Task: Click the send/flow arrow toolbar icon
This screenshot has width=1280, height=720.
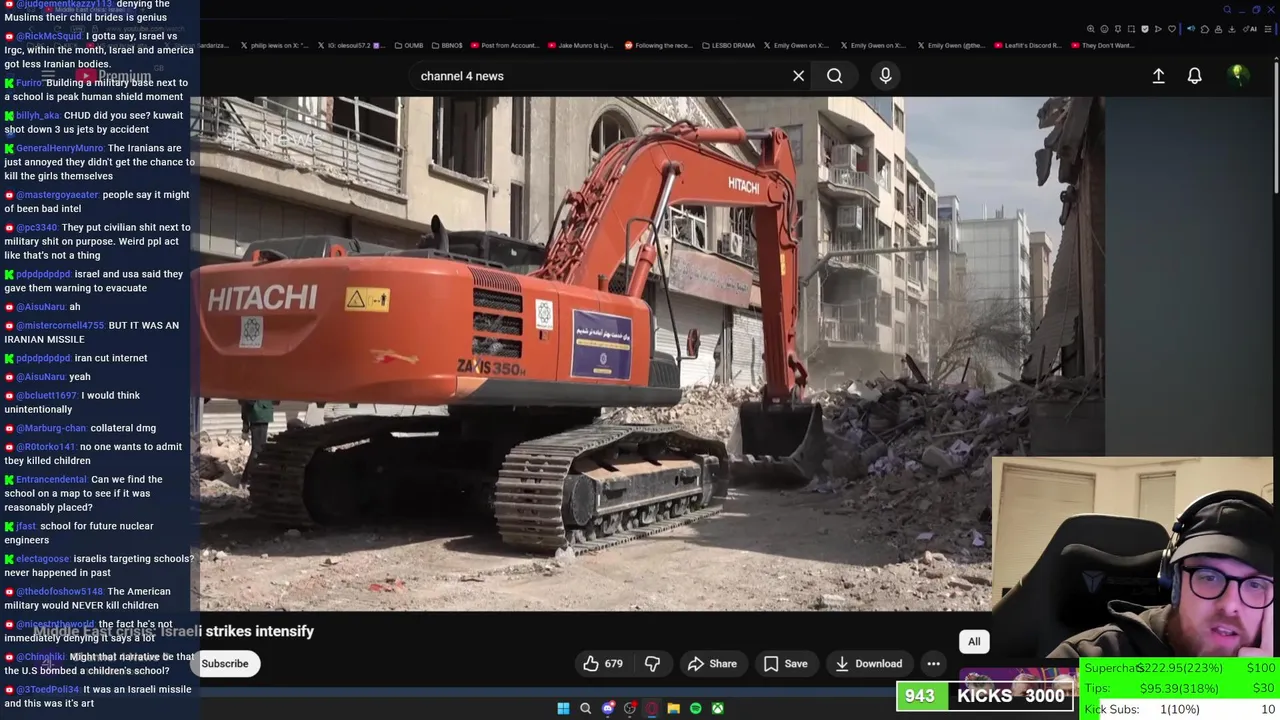Action: (x=1158, y=29)
